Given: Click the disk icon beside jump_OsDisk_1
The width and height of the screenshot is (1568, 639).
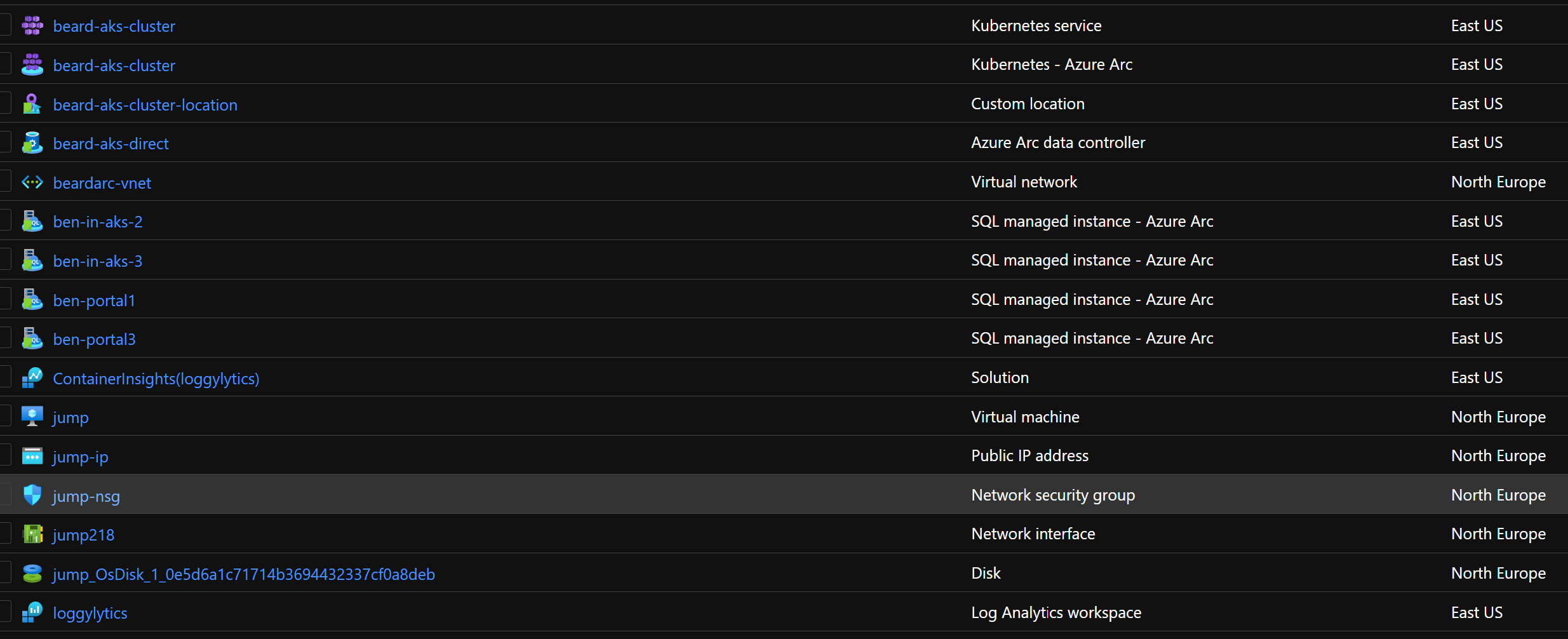Looking at the screenshot, I should point(32,574).
